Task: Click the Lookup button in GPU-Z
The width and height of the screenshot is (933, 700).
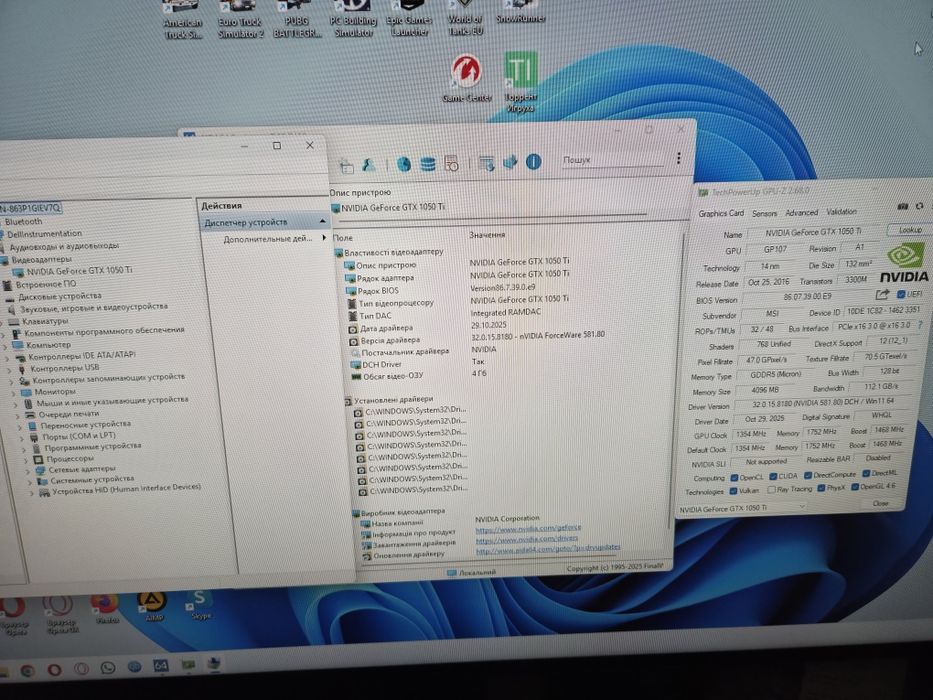Action: [x=910, y=230]
